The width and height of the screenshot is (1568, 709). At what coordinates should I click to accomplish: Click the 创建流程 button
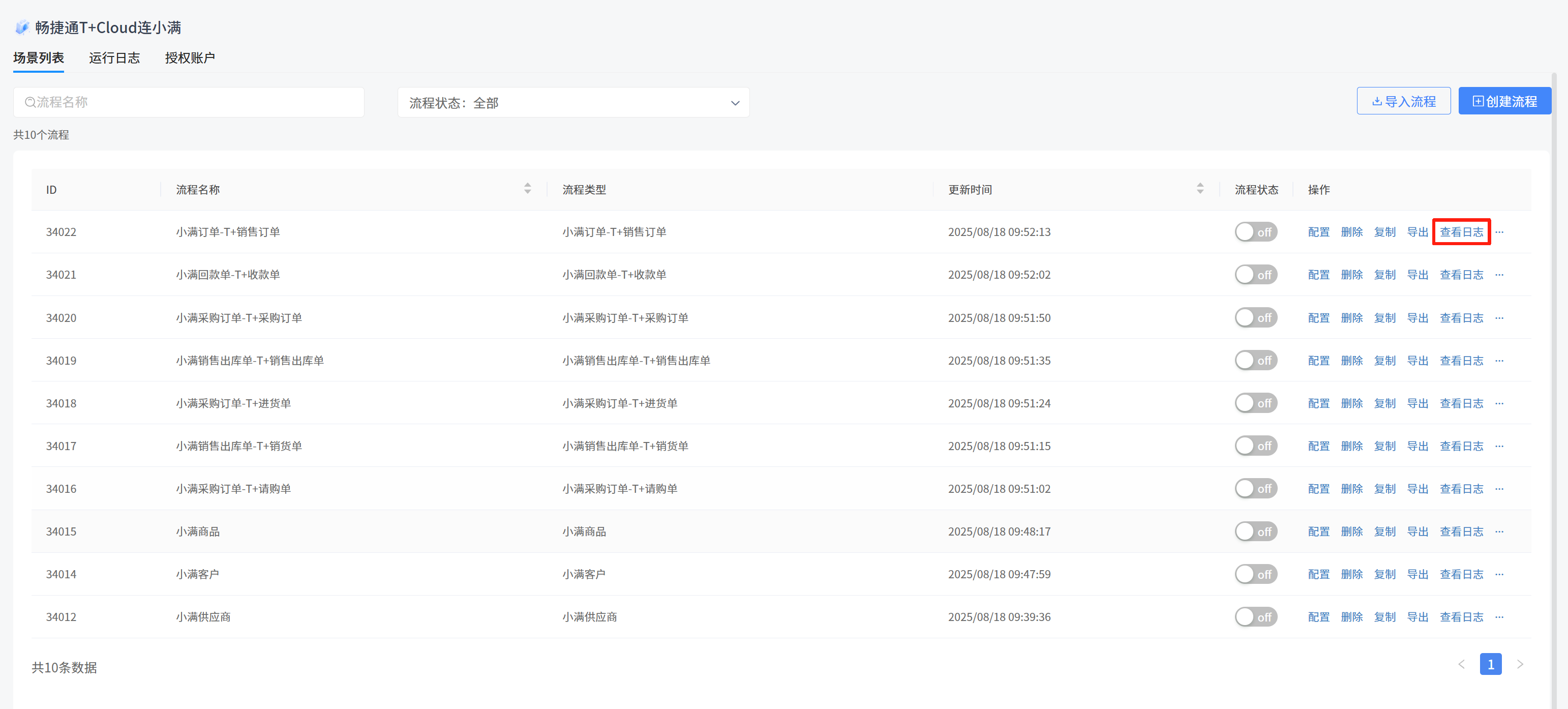[x=1504, y=101]
